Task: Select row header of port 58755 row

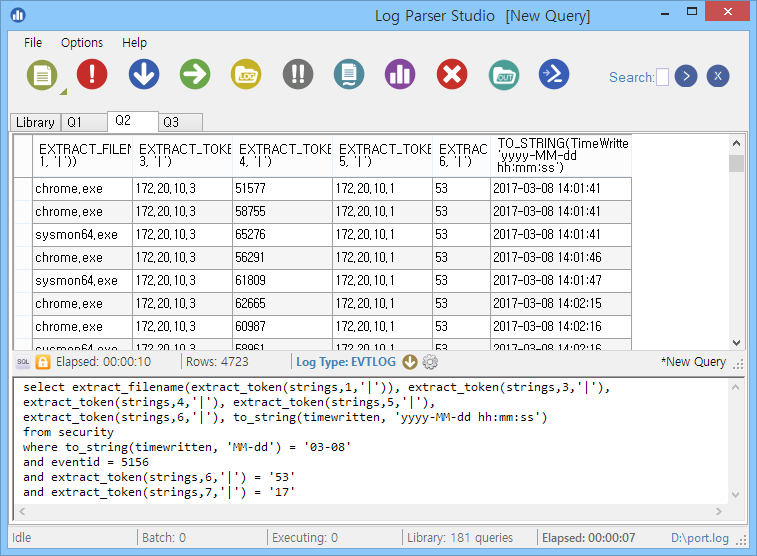Action: pyautogui.click(x=23, y=211)
